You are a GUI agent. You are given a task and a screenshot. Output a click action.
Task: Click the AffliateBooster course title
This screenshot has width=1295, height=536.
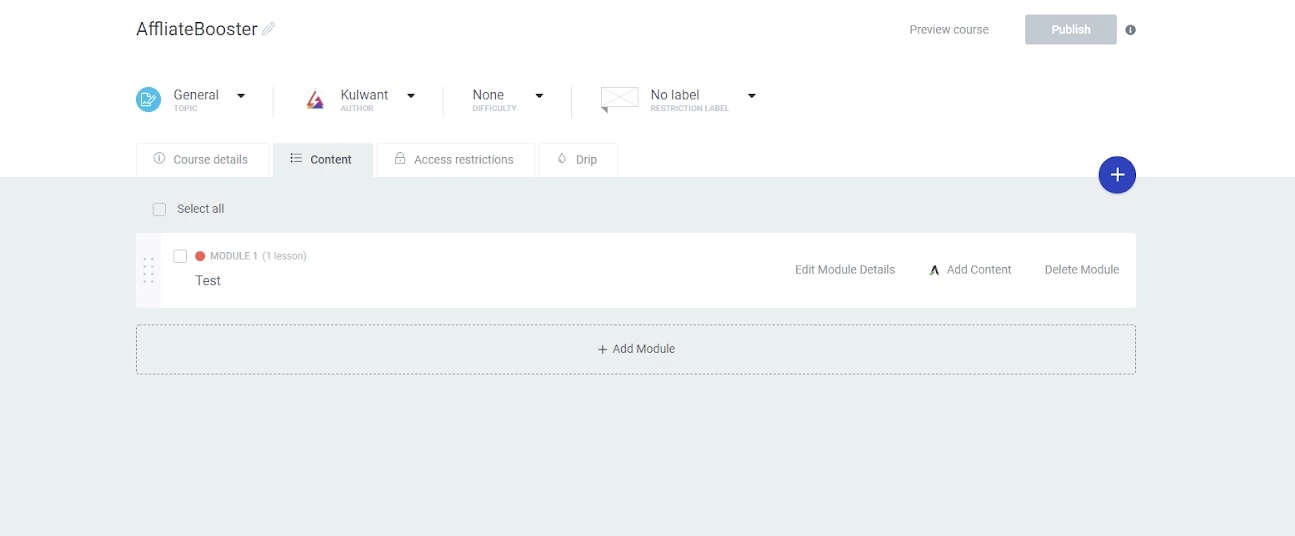click(x=197, y=29)
